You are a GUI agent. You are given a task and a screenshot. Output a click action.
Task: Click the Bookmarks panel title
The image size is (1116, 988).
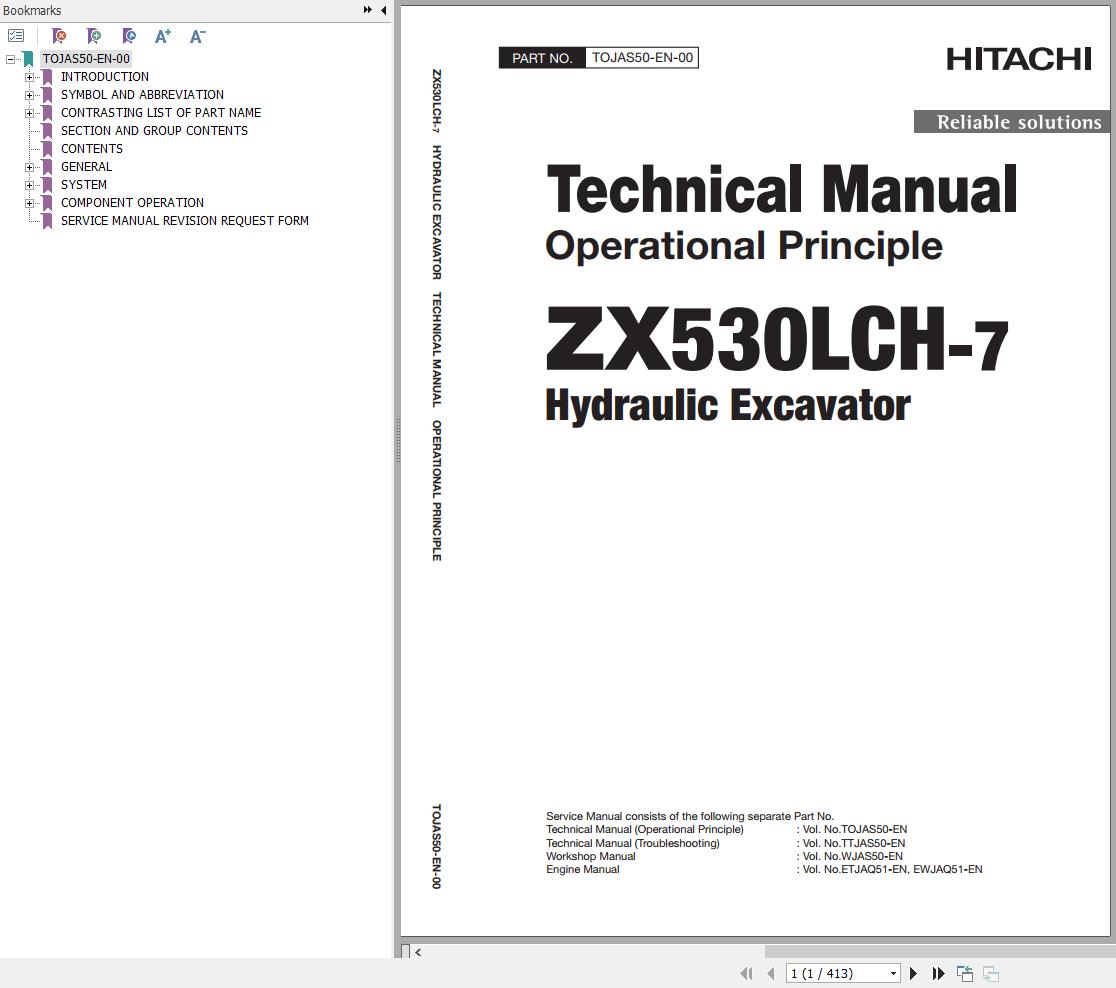(x=32, y=11)
